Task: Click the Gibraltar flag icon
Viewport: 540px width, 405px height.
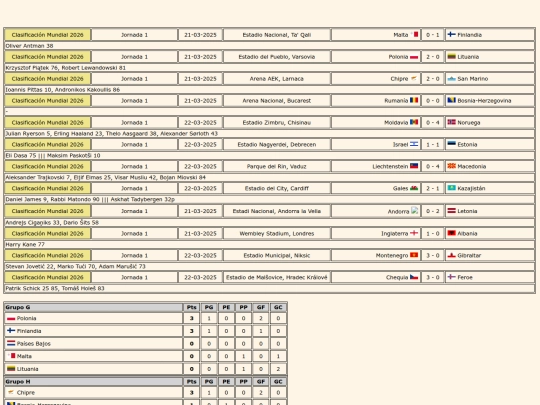Action: click(451, 255)
